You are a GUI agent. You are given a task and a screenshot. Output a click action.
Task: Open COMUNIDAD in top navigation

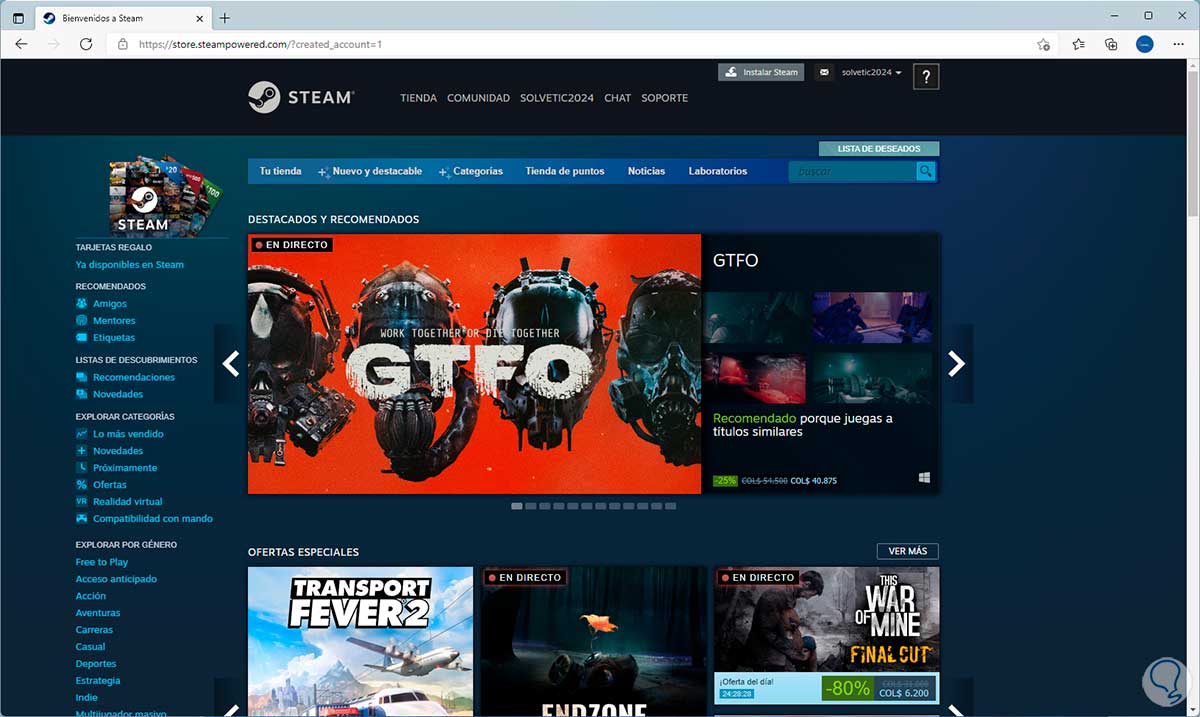point(478,98)
